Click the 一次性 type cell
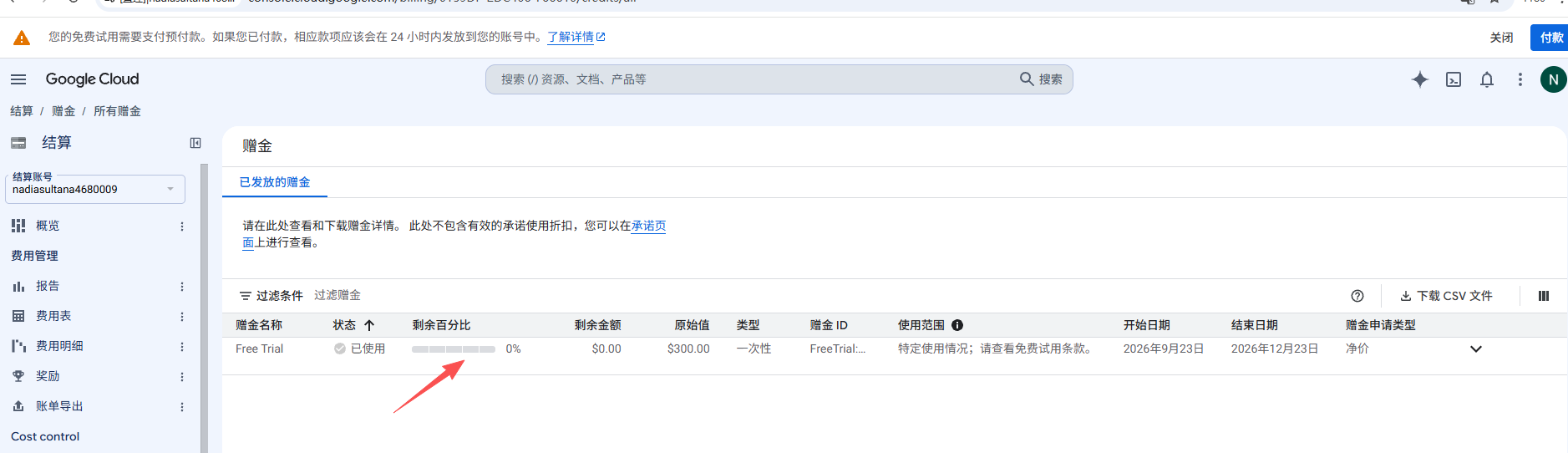This screenshot has width=1568, height=453. coord(754,349)
